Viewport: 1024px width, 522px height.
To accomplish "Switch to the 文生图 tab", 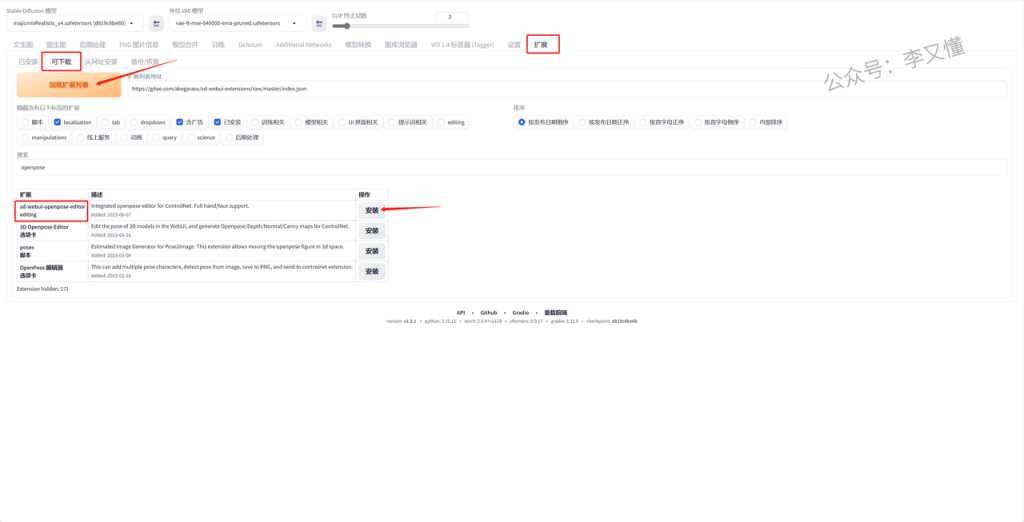I will tap(23, 45).
